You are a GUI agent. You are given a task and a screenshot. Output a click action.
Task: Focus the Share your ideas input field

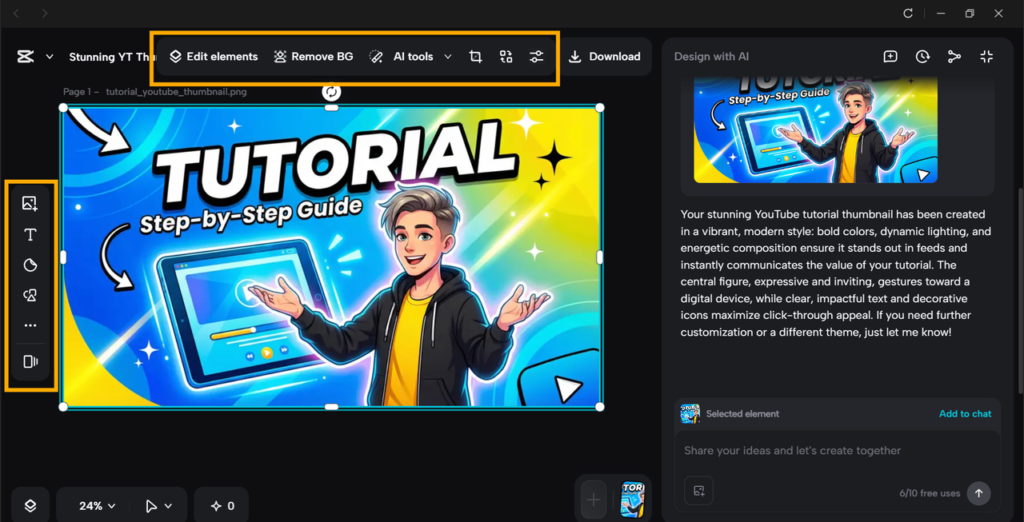837,451
